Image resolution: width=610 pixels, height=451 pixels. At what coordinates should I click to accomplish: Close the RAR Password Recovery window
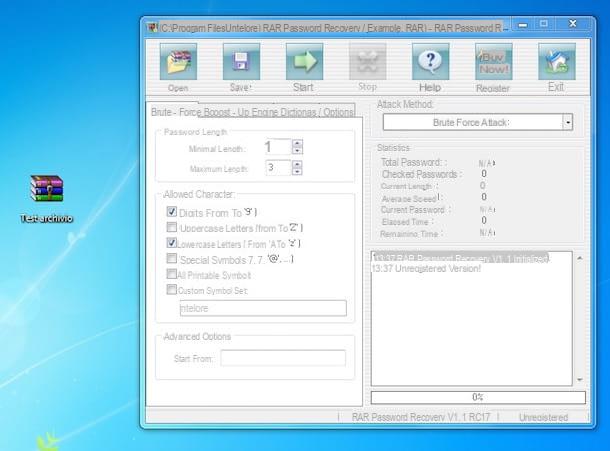pos(573,24)
